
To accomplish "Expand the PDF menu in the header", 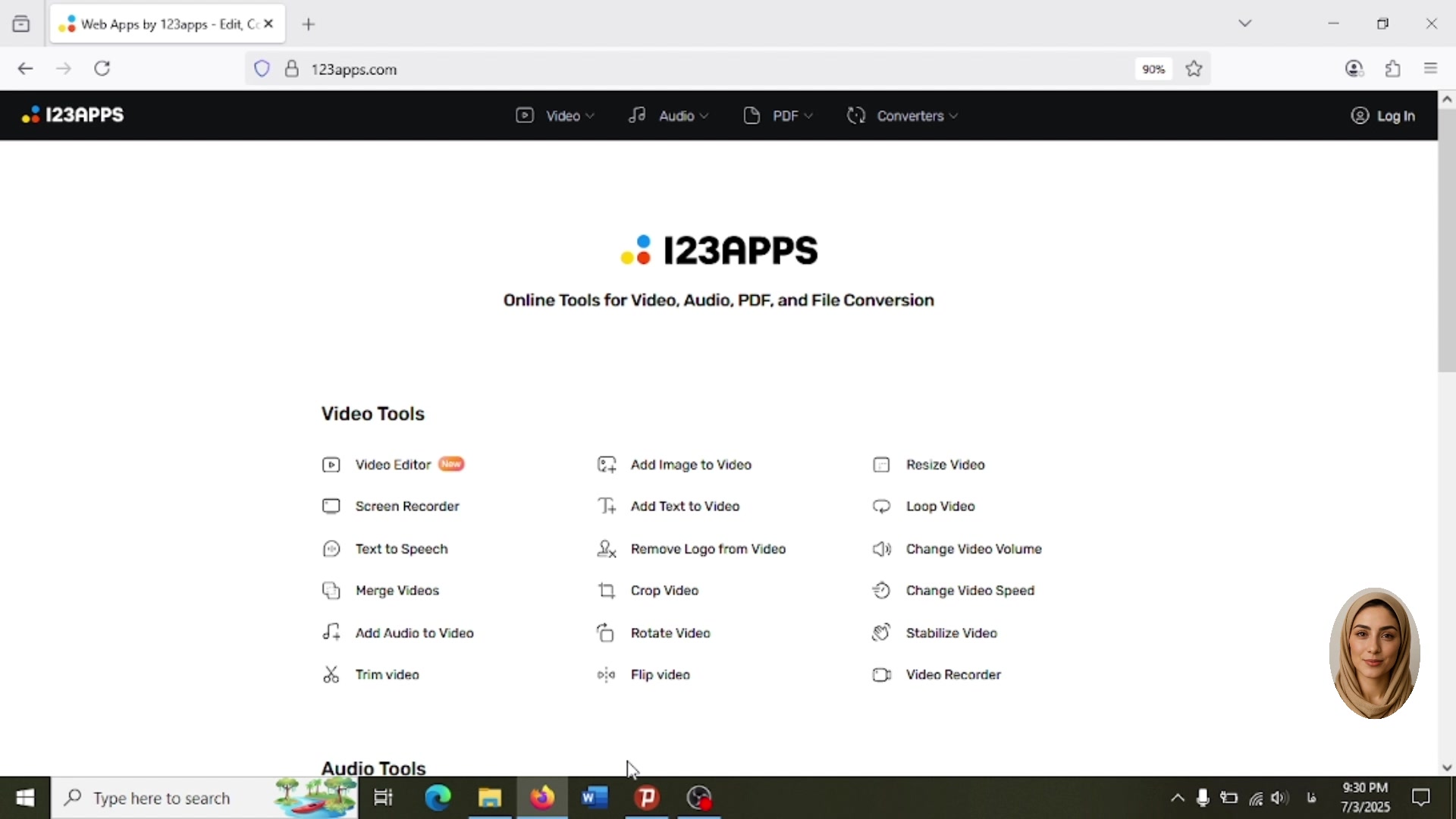I will point(779,116).
